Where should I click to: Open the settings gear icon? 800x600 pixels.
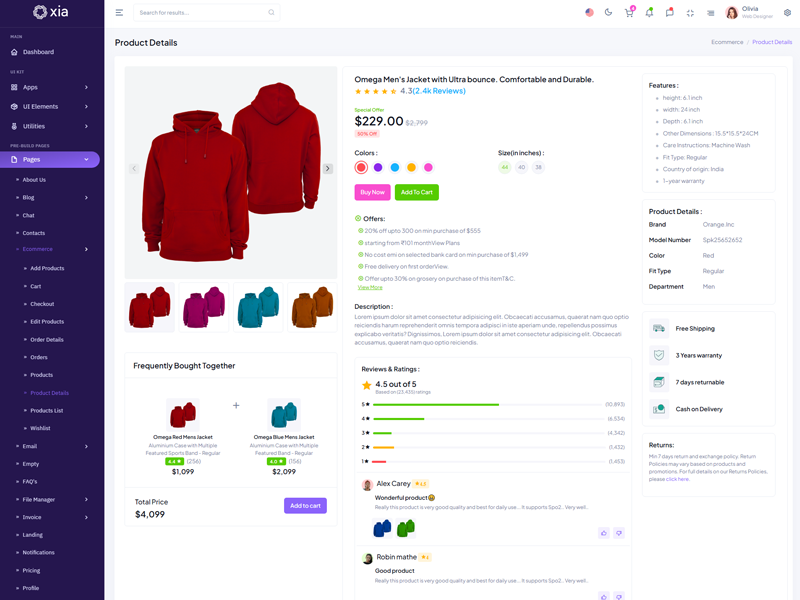[x=787, y=13]
